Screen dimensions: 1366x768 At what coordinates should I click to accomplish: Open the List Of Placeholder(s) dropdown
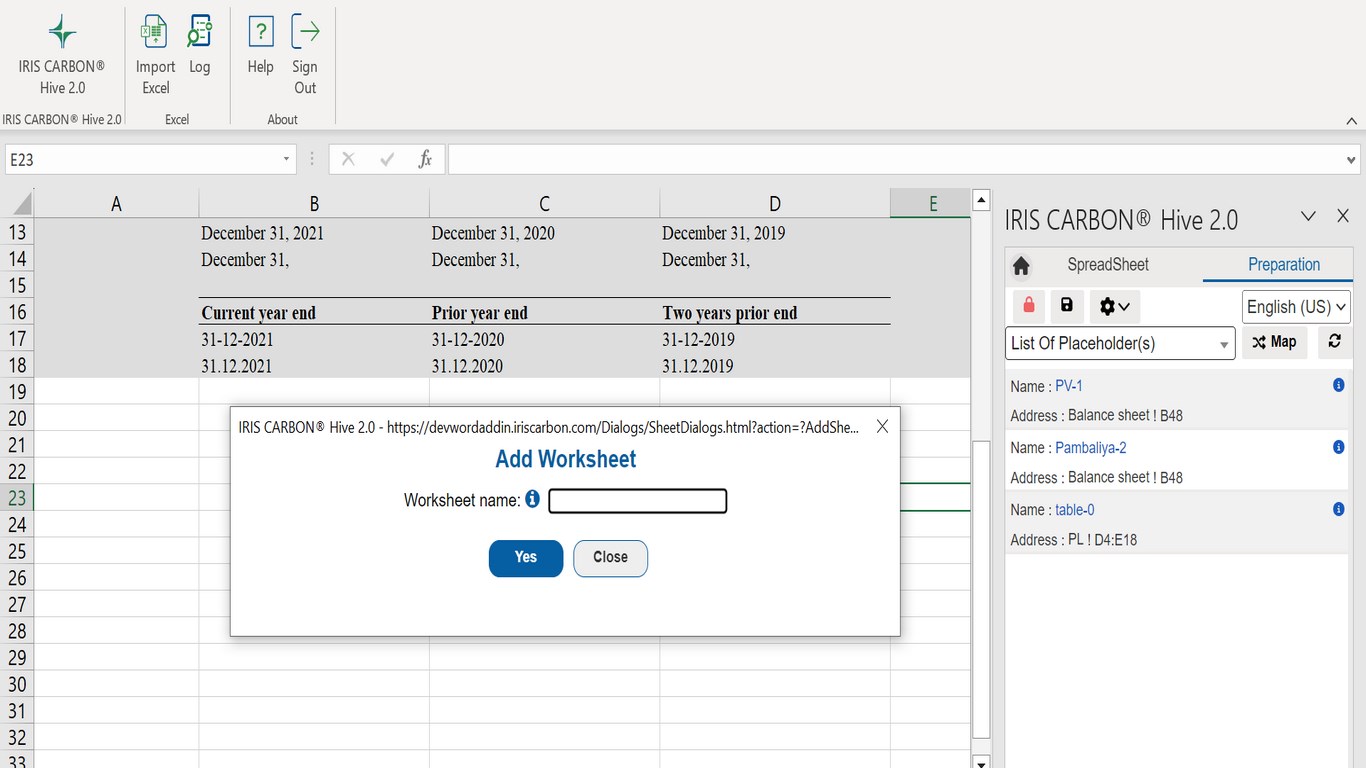tap(1120, 343)
